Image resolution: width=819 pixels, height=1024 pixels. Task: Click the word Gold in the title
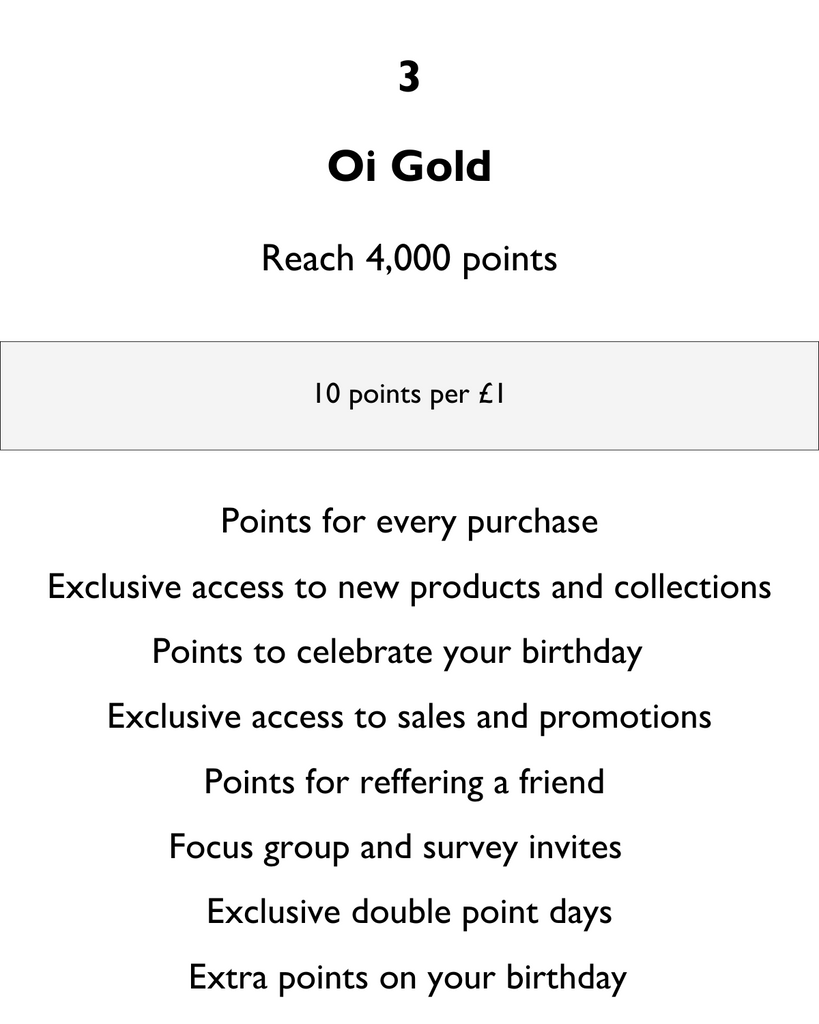[x=441, y=166]
